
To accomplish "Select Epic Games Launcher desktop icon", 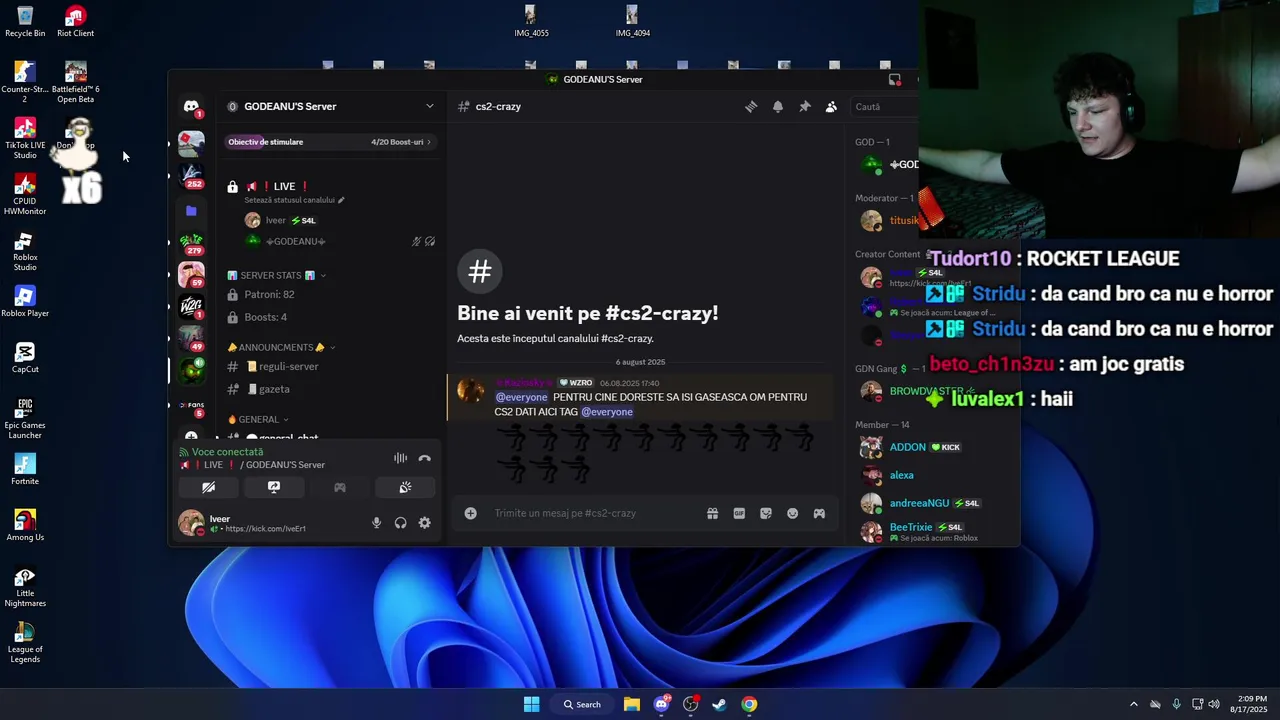I will pyautogui.click(x=25, y=418).
